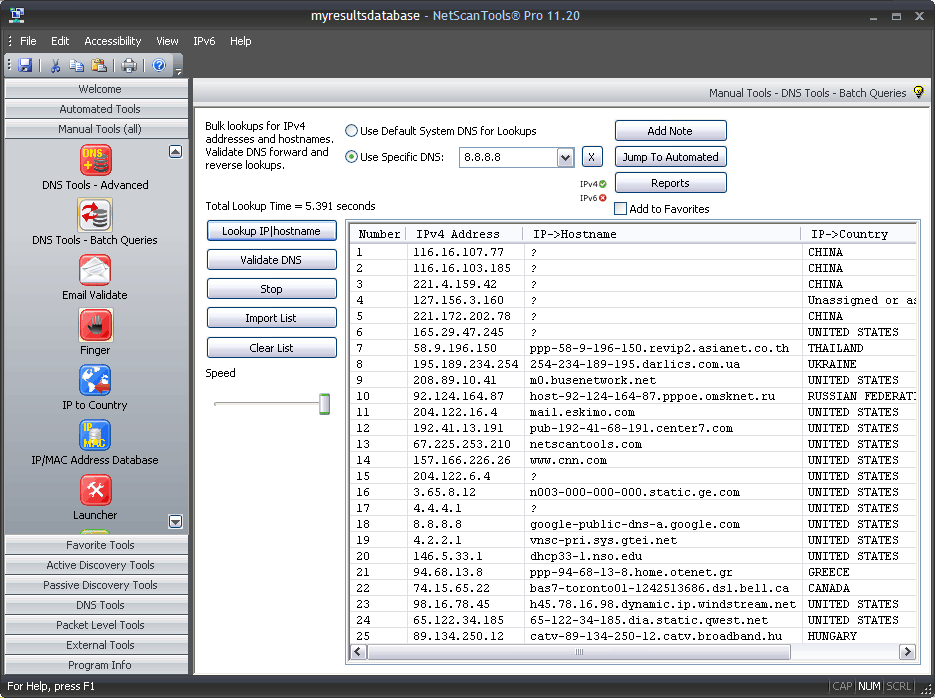
Task: Click the scroll left arrow in results
Action: [358, 652]
